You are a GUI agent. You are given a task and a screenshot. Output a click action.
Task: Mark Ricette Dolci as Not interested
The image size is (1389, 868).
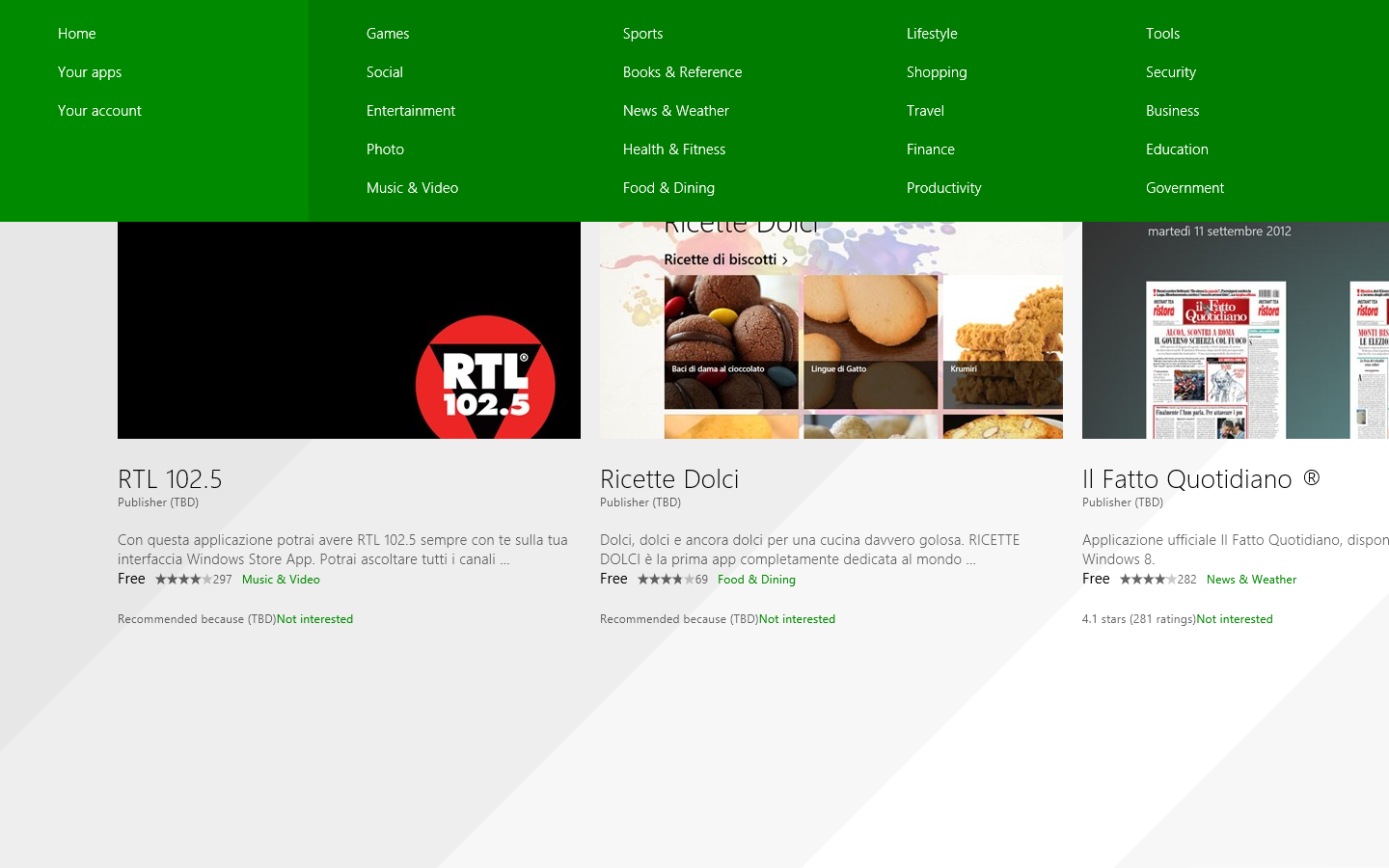pyautogui.click(x=797, y=619)
